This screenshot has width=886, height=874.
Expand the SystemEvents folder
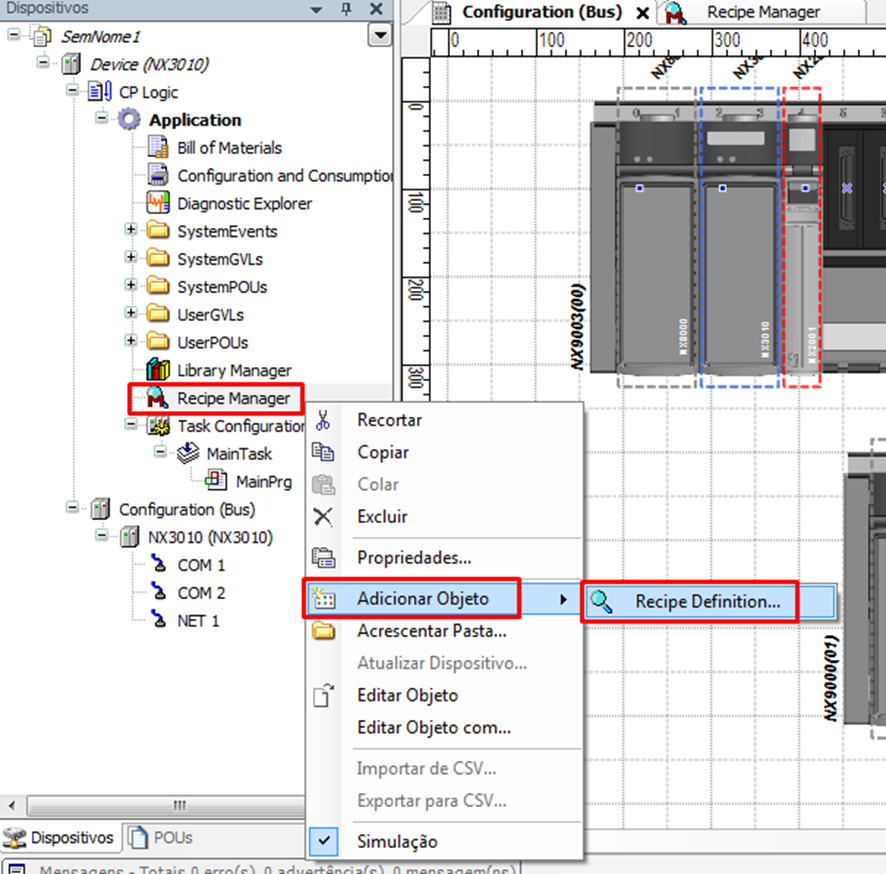[x=130, y=231]
